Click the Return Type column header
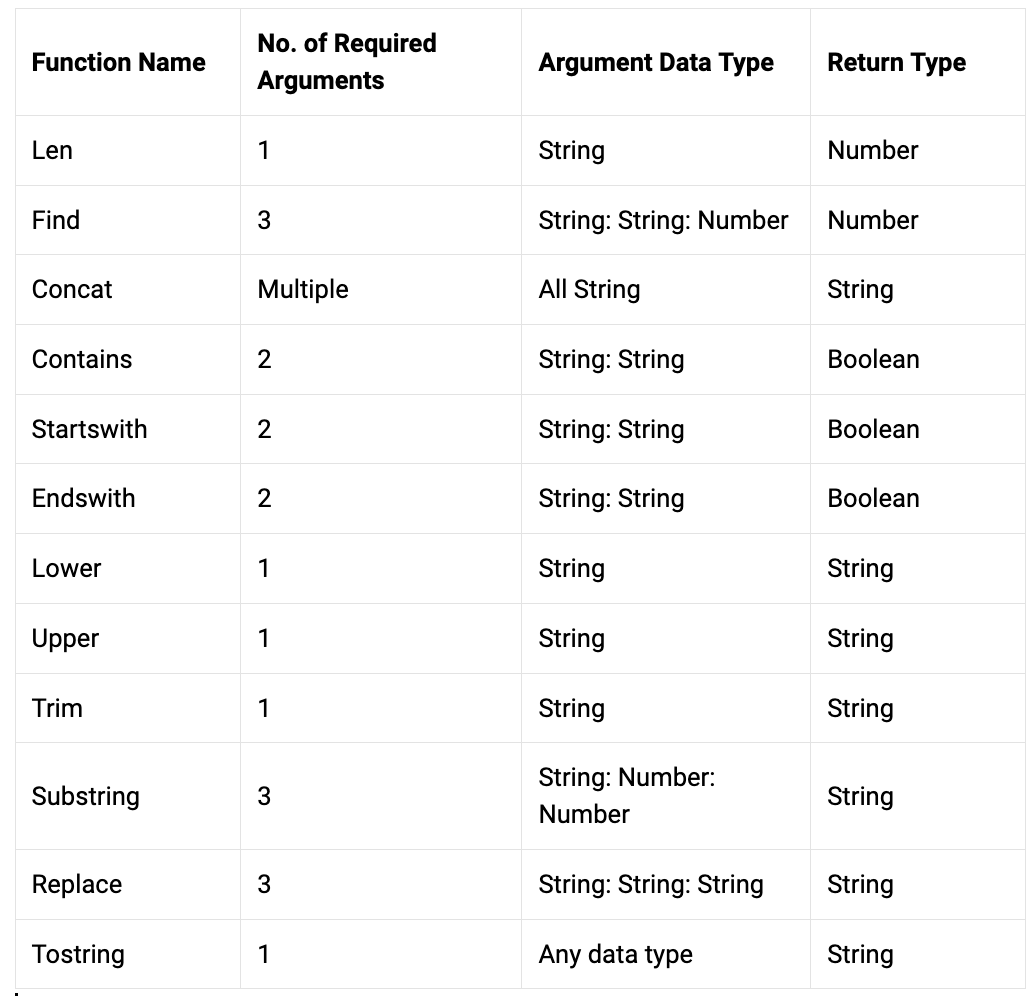This screenshot has width=1030, height=996. 896,62
